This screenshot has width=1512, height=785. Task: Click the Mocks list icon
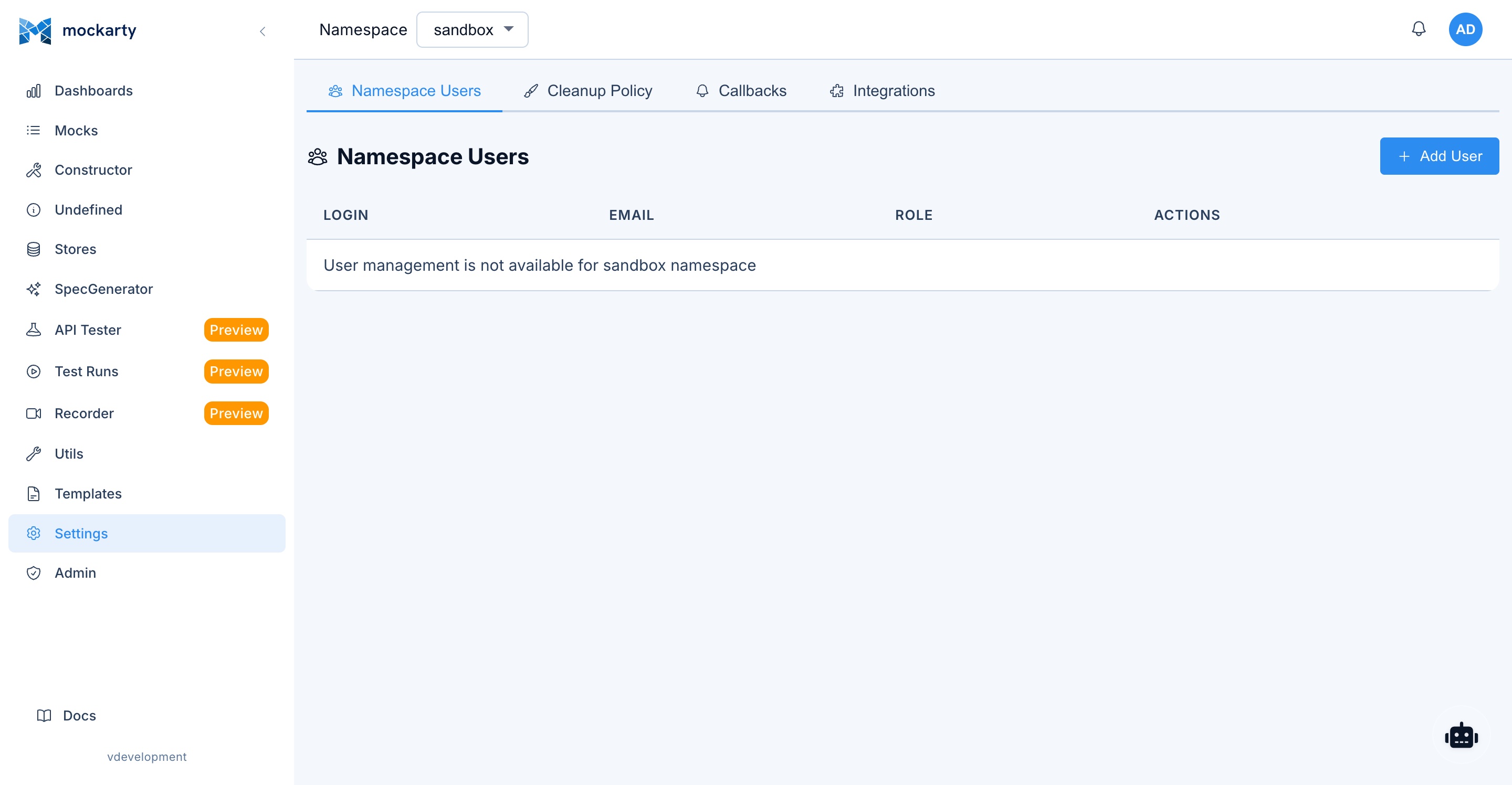[34, 130]
